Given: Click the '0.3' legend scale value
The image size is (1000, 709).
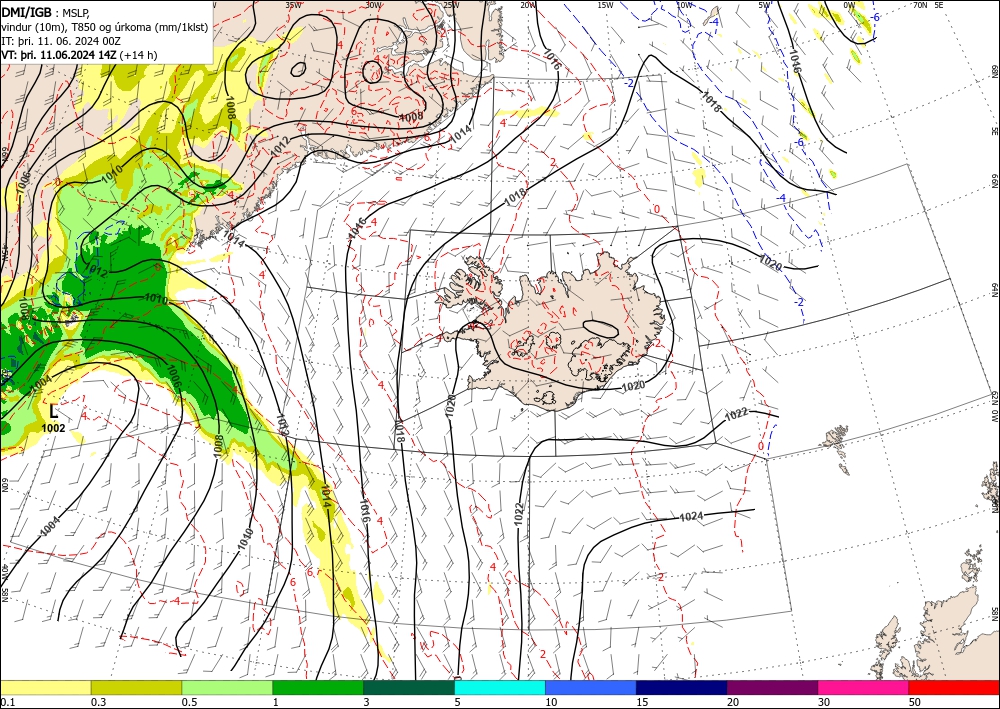Looking at the screenshot, I should pos(98,702).
